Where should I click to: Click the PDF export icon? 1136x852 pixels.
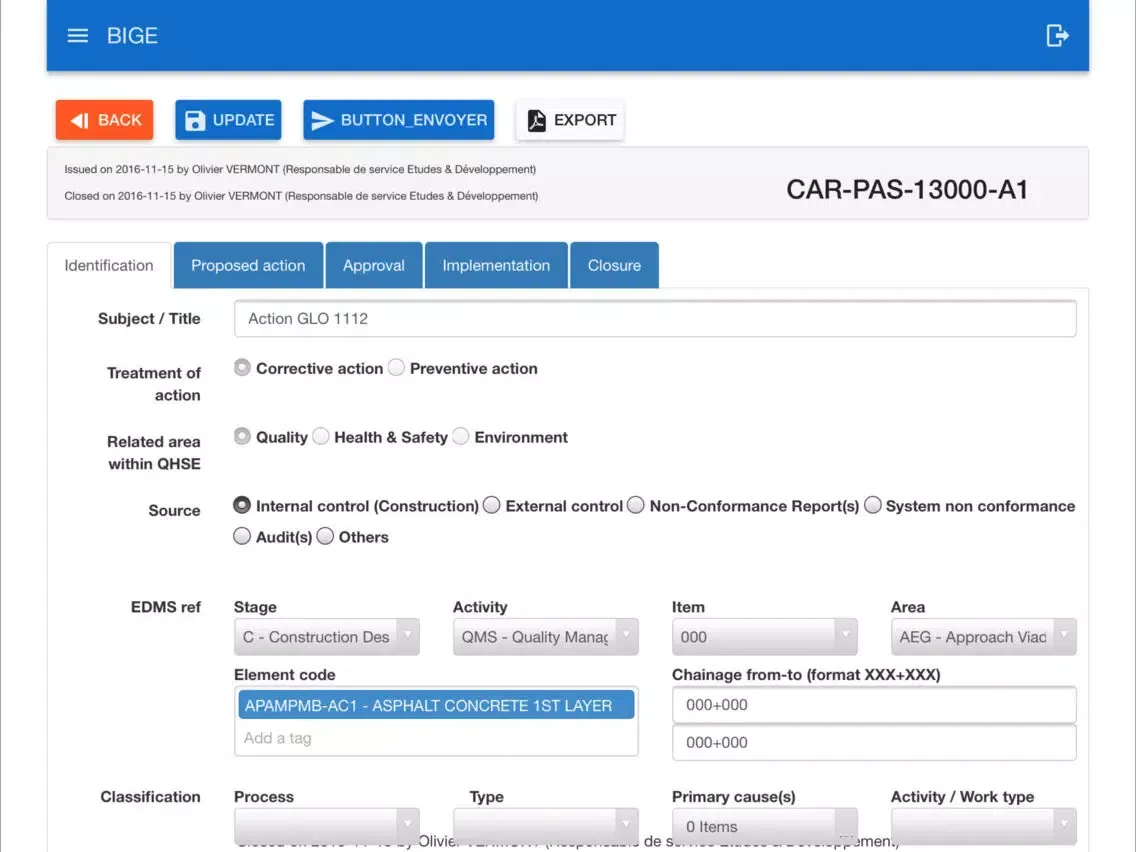pos(537,120)
